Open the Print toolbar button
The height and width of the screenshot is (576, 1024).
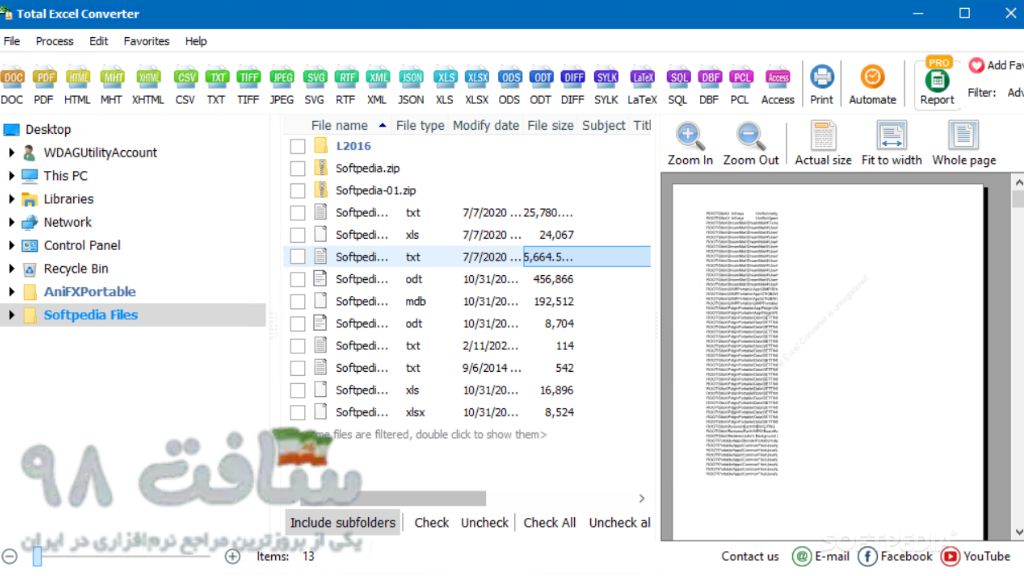[x=822, y=85]
